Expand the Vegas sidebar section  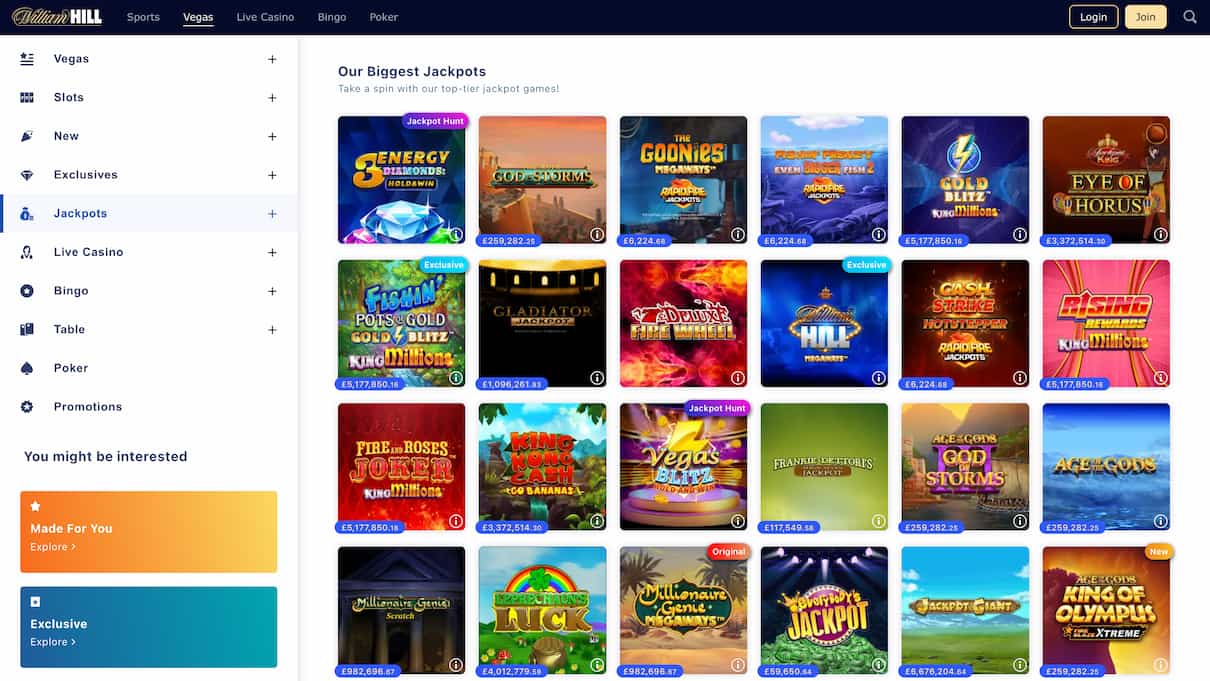pyautogui.click(x=272, y=59)
